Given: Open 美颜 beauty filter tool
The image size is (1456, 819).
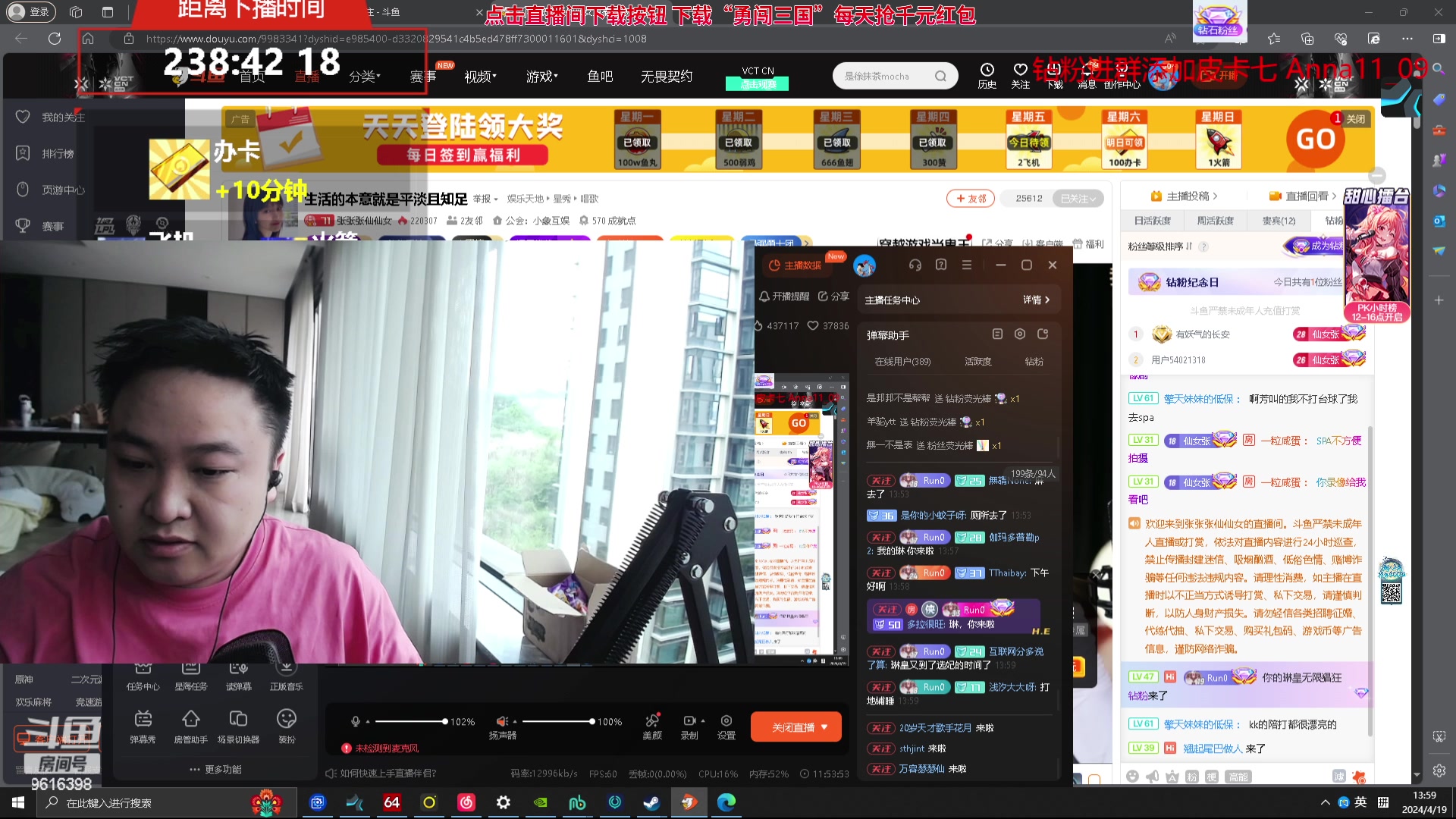Looking at the screenshot, I should point(652,722).
